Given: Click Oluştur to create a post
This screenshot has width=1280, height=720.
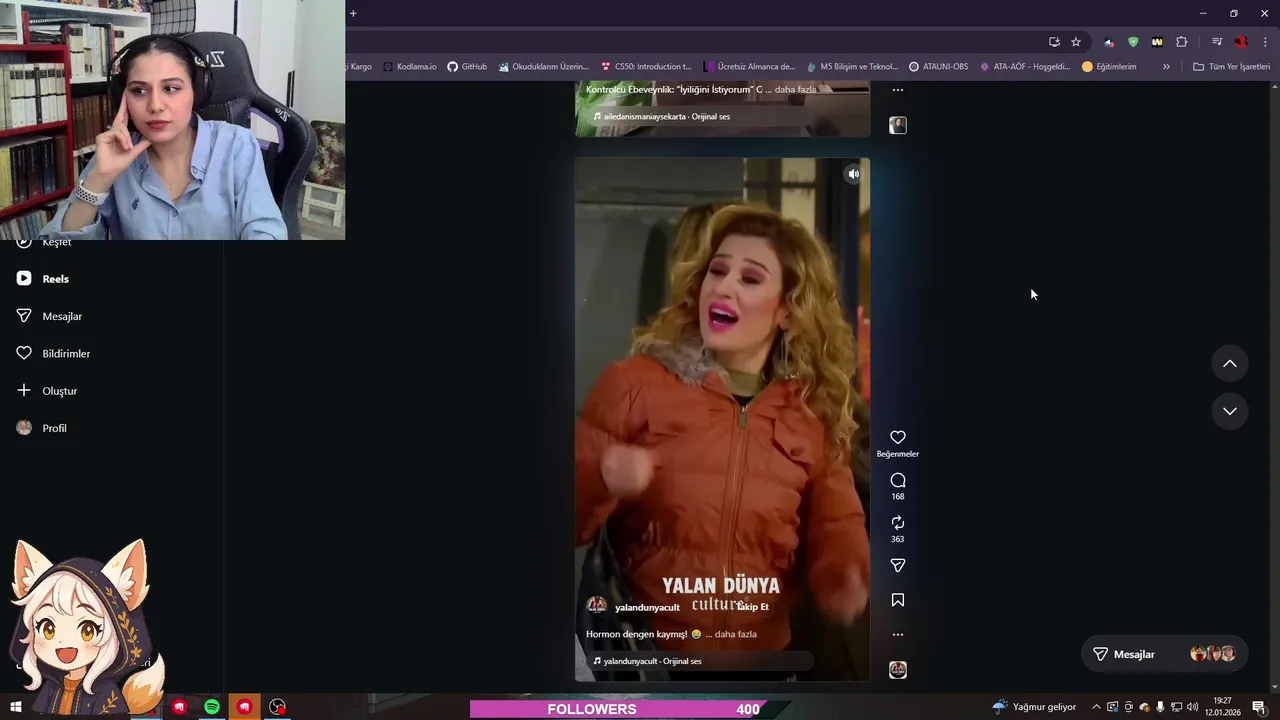Looking at the screenshot, I should [60, 391].
